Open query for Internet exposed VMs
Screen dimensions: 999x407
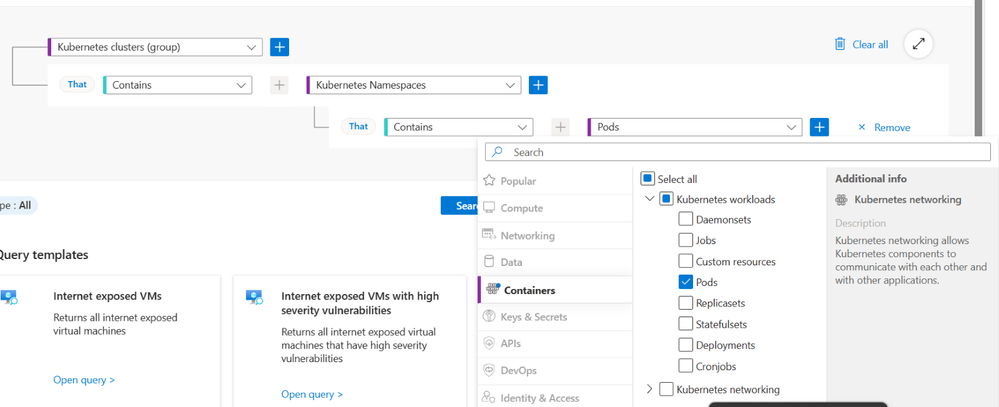(x=84, y=380)
